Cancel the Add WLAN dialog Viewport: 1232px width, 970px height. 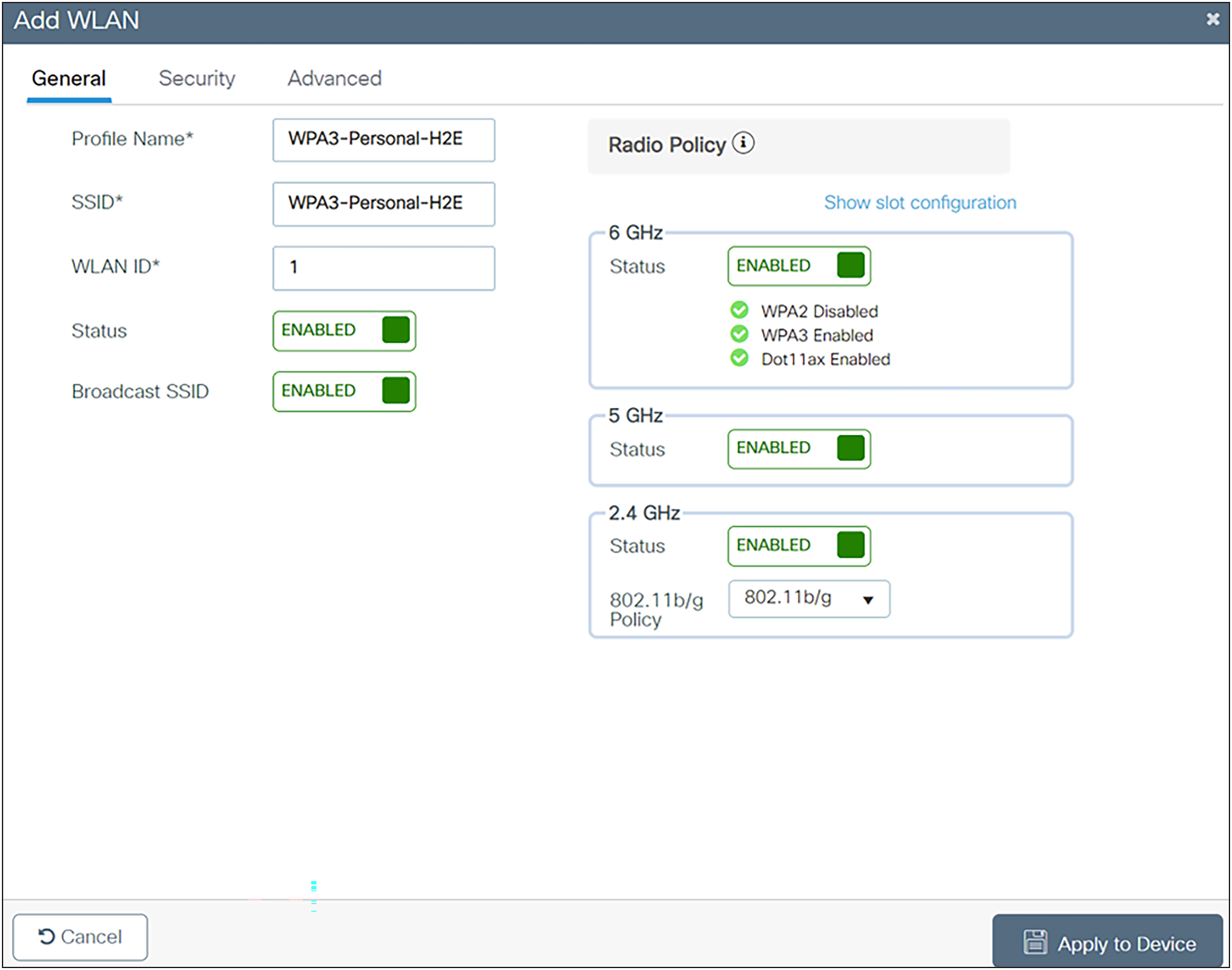(x=80, y=936)
